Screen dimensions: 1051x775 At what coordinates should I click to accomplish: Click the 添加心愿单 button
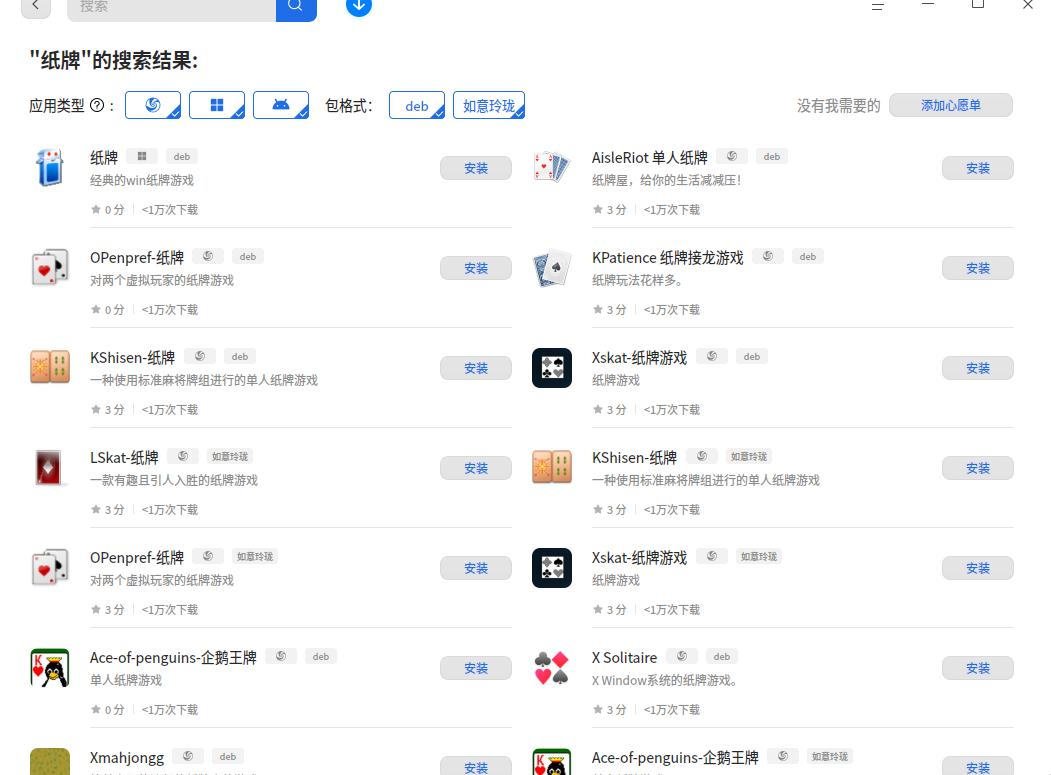coord(950,105)
